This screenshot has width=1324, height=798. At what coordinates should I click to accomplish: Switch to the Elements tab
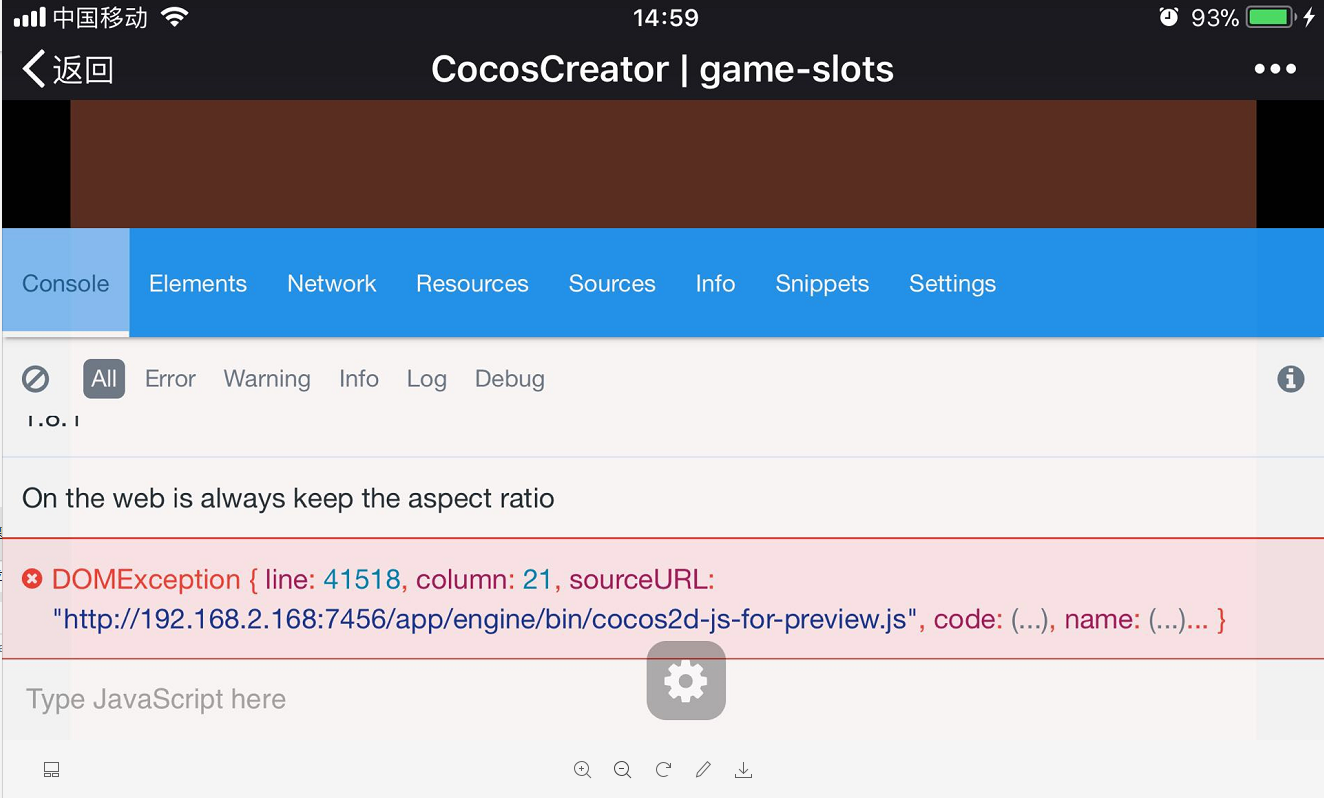pos(198,284)
